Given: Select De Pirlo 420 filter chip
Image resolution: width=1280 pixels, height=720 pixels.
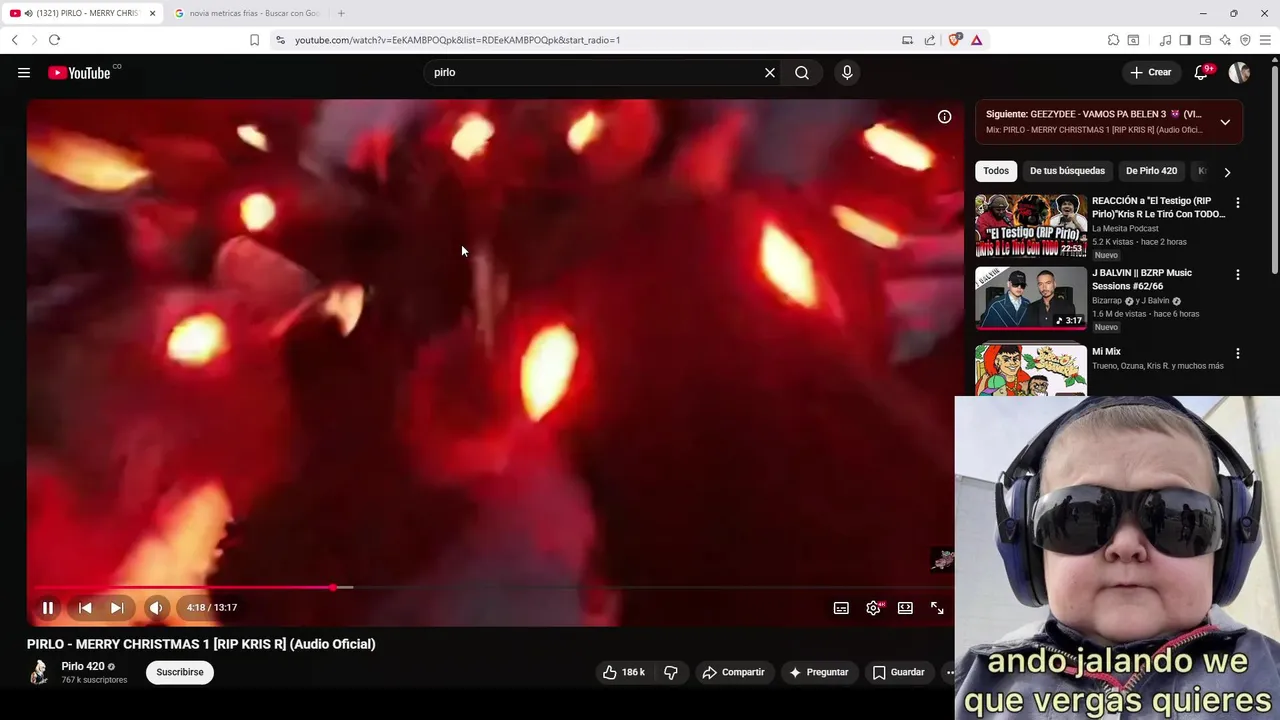Looking at the screenshot, I should pyautogui.click(x=1151, y=171).
